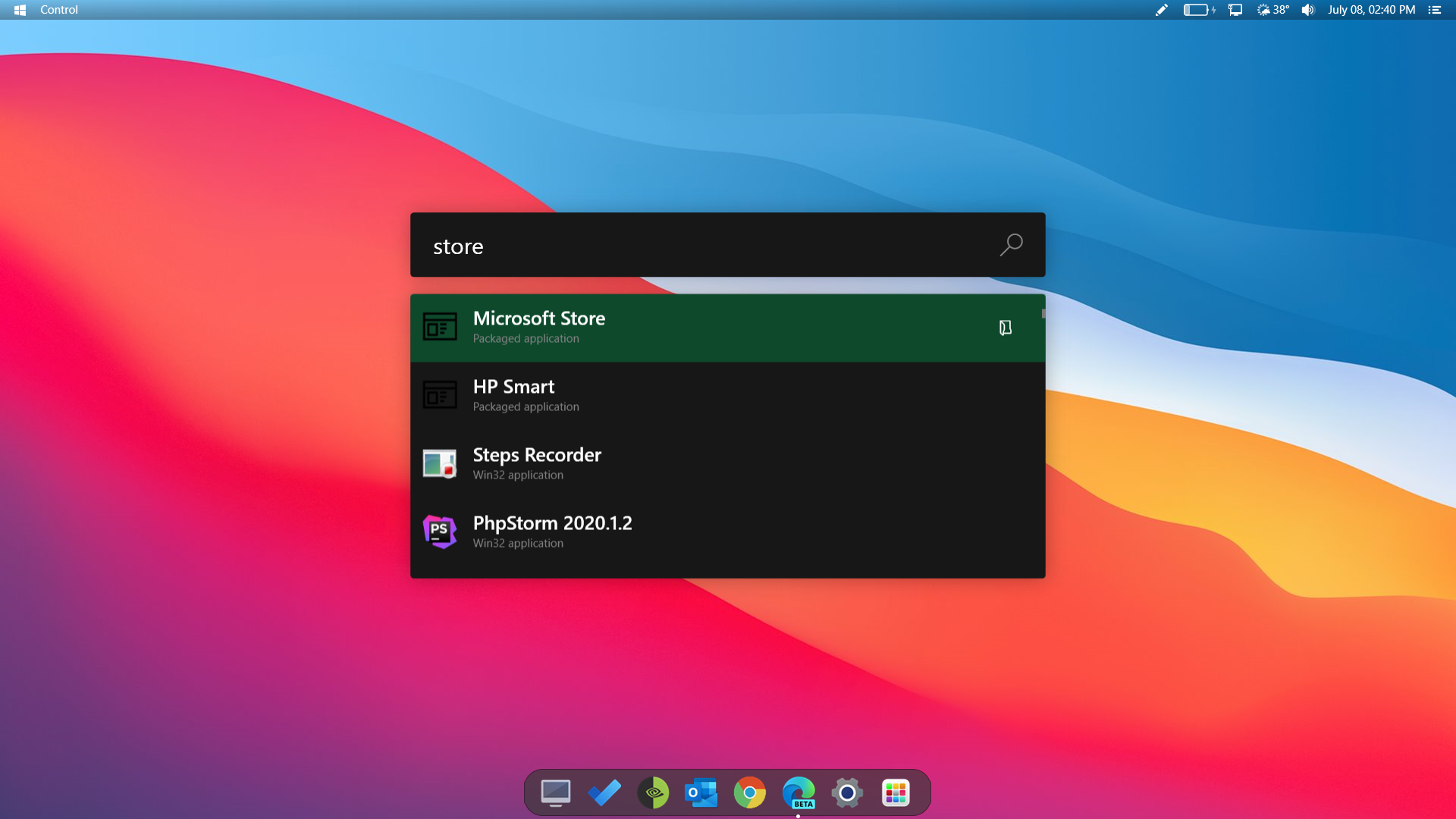The height and width of the screenshot is (819, 1456).
Task: Click the Control menu bar item
Action: (59, 10)
